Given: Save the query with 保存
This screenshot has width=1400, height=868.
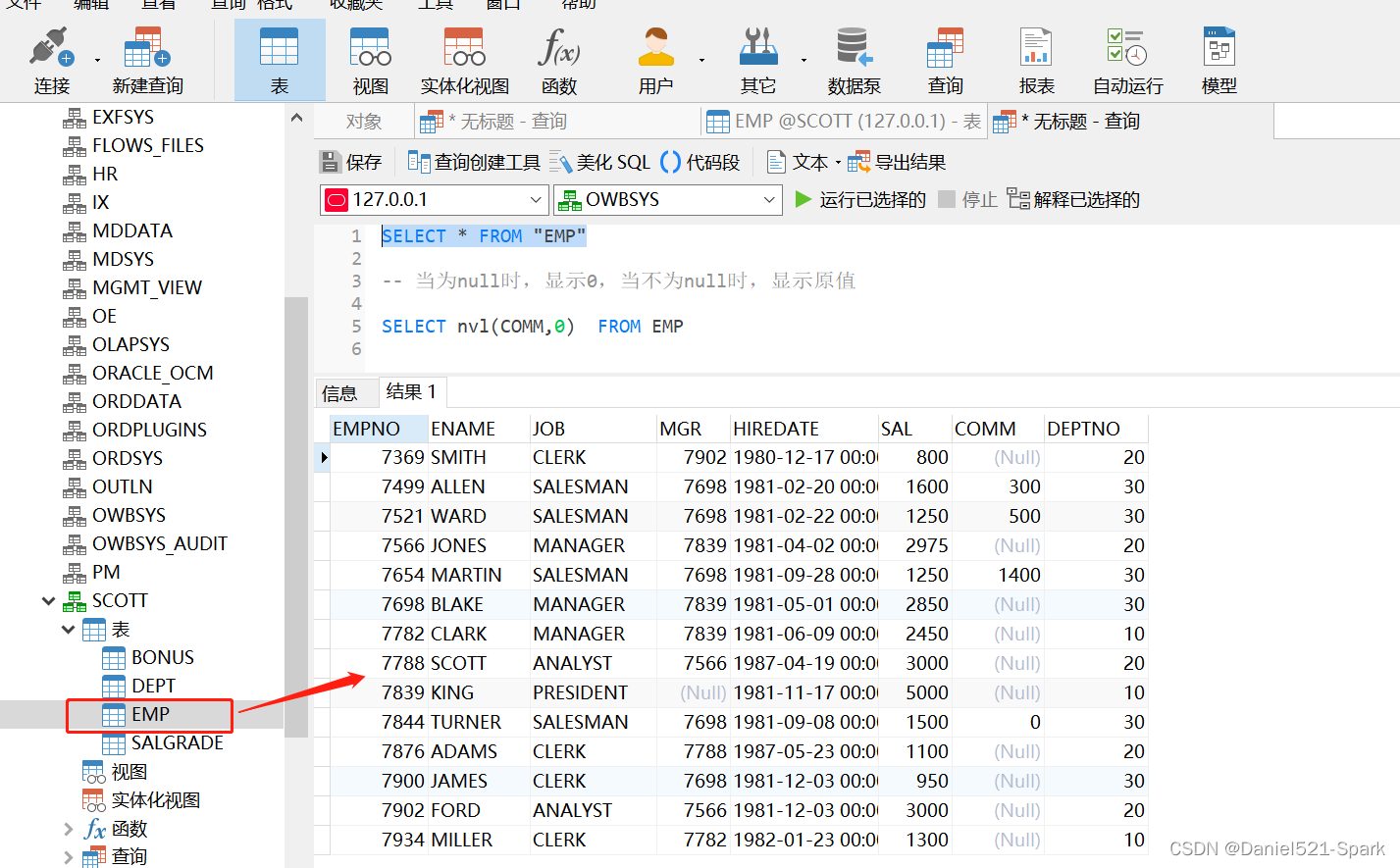Looking at the screenshot, I should 351,162.
